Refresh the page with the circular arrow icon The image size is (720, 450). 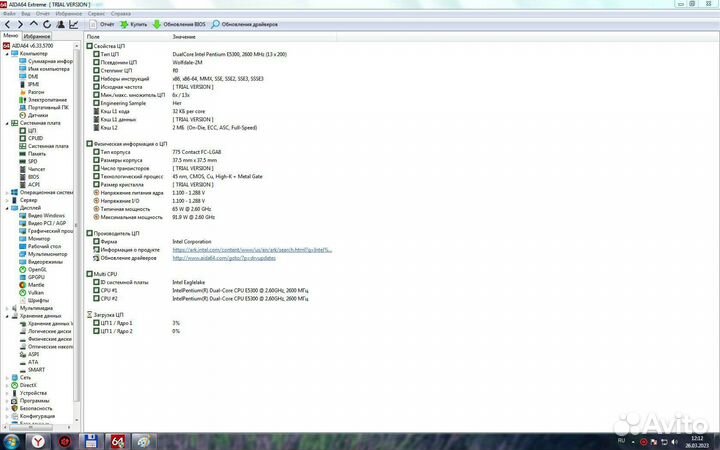[x=47, y=24]
